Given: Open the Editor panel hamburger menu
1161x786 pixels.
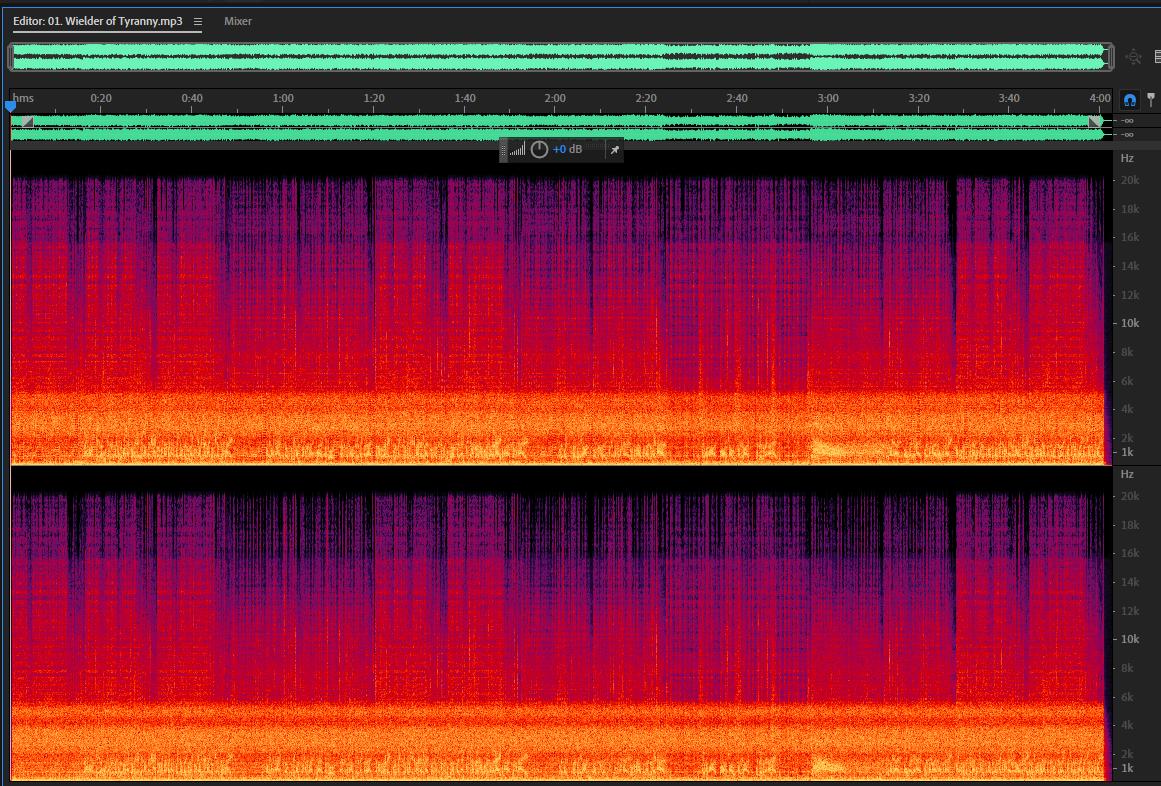Looking at the screenshot, I should (x=198, y=21).
